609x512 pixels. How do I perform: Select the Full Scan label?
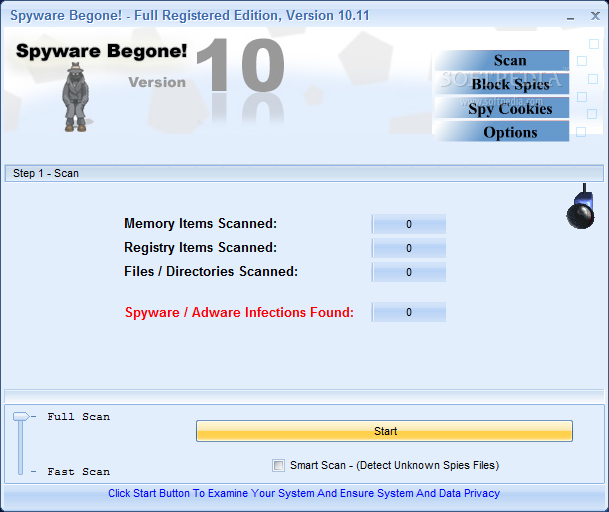coord(78,416)
